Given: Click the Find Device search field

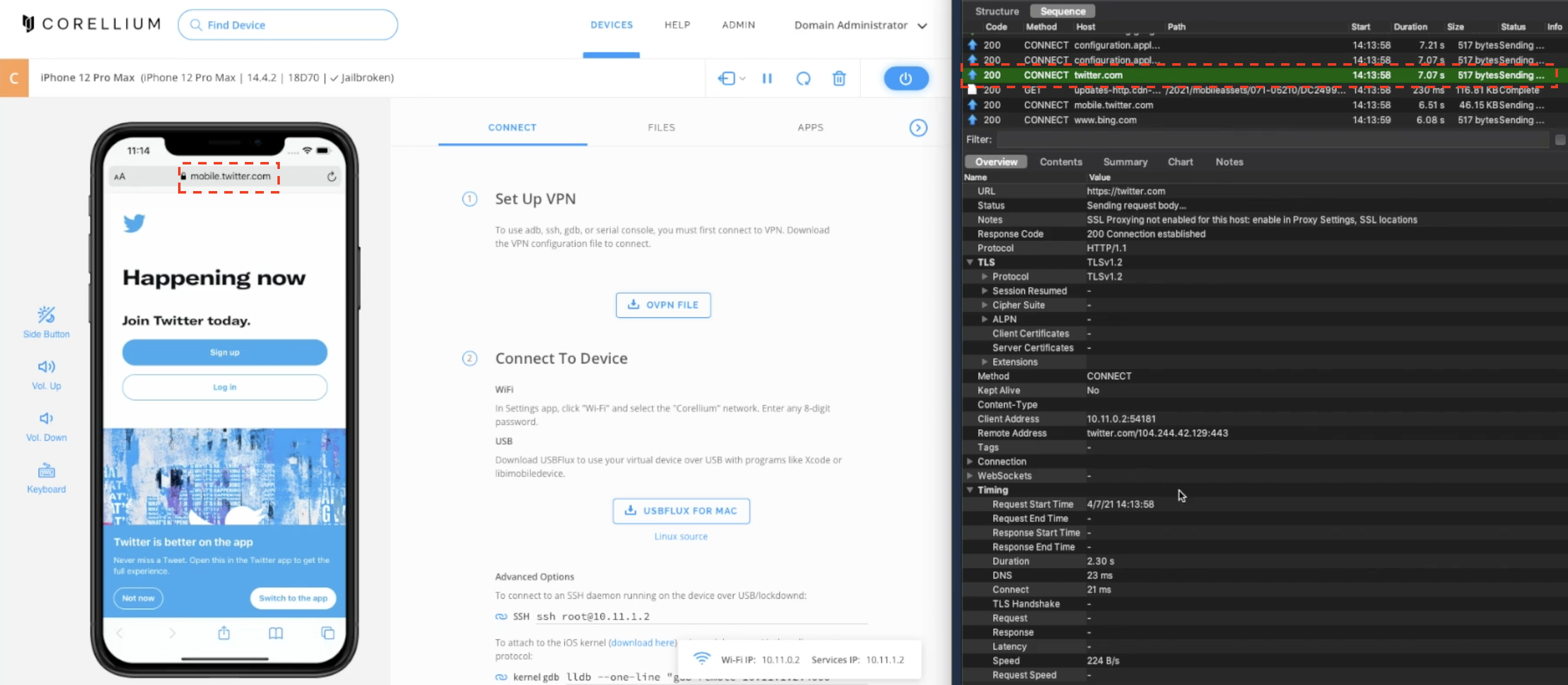Looking at the screenshot, I should [x=288, y=25].
